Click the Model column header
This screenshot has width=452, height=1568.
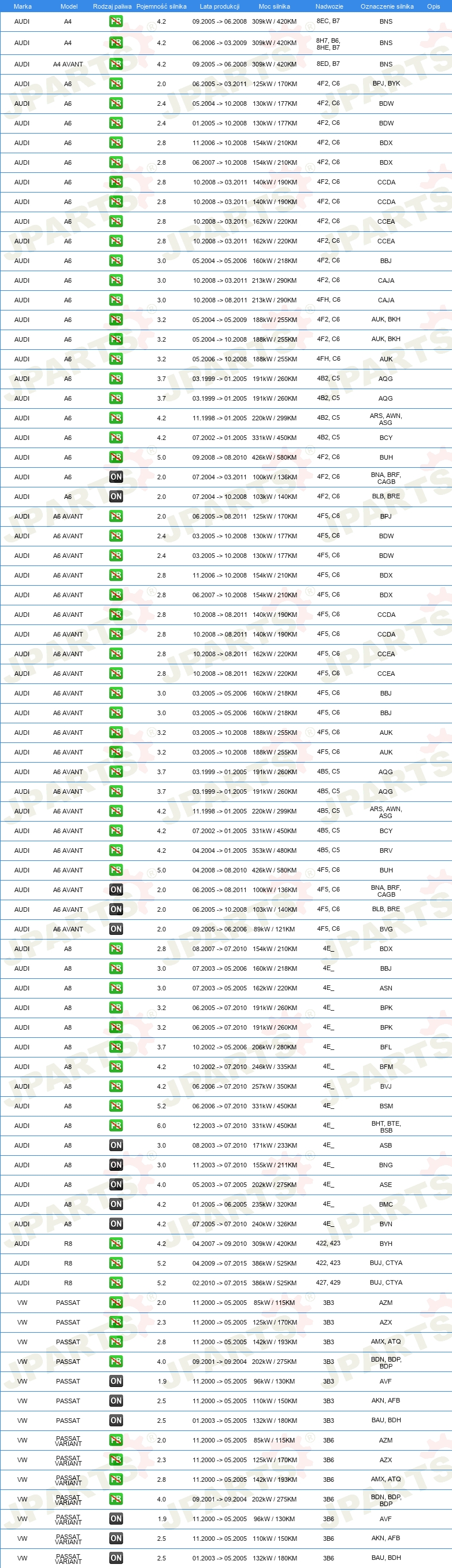click(69, 6)
